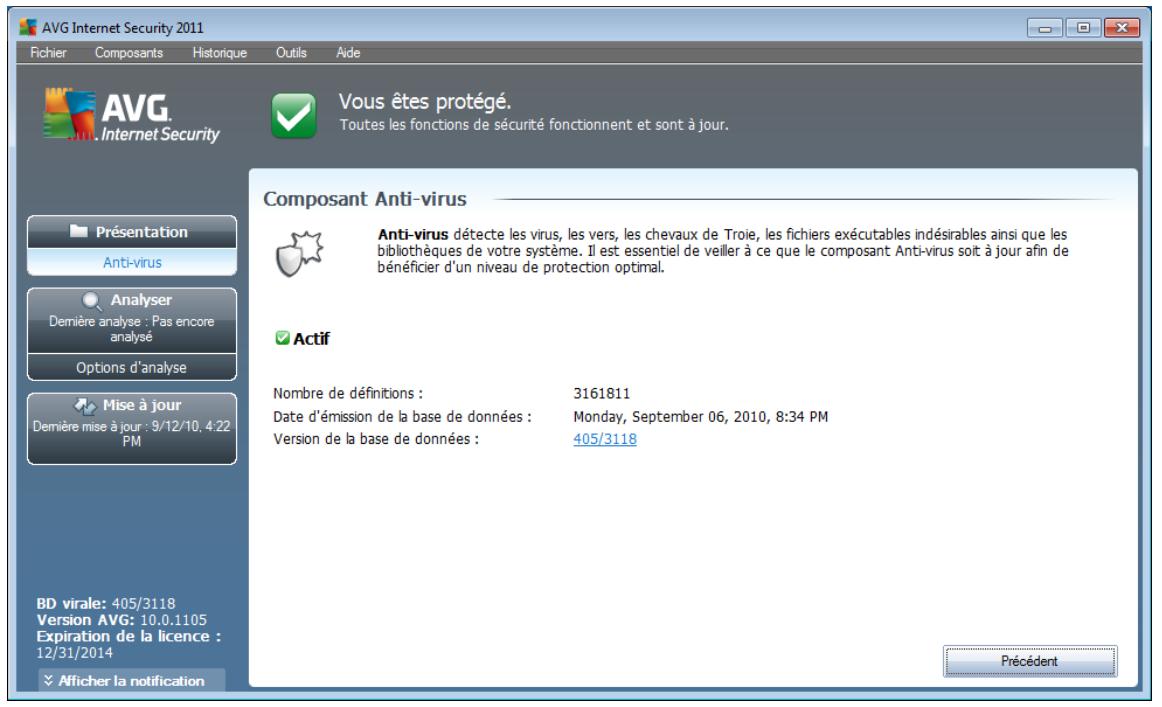Viewport: 1162px width, 707px height.
Task: Select the Anti-virus sidebar entry
Action: coord(132,262)
